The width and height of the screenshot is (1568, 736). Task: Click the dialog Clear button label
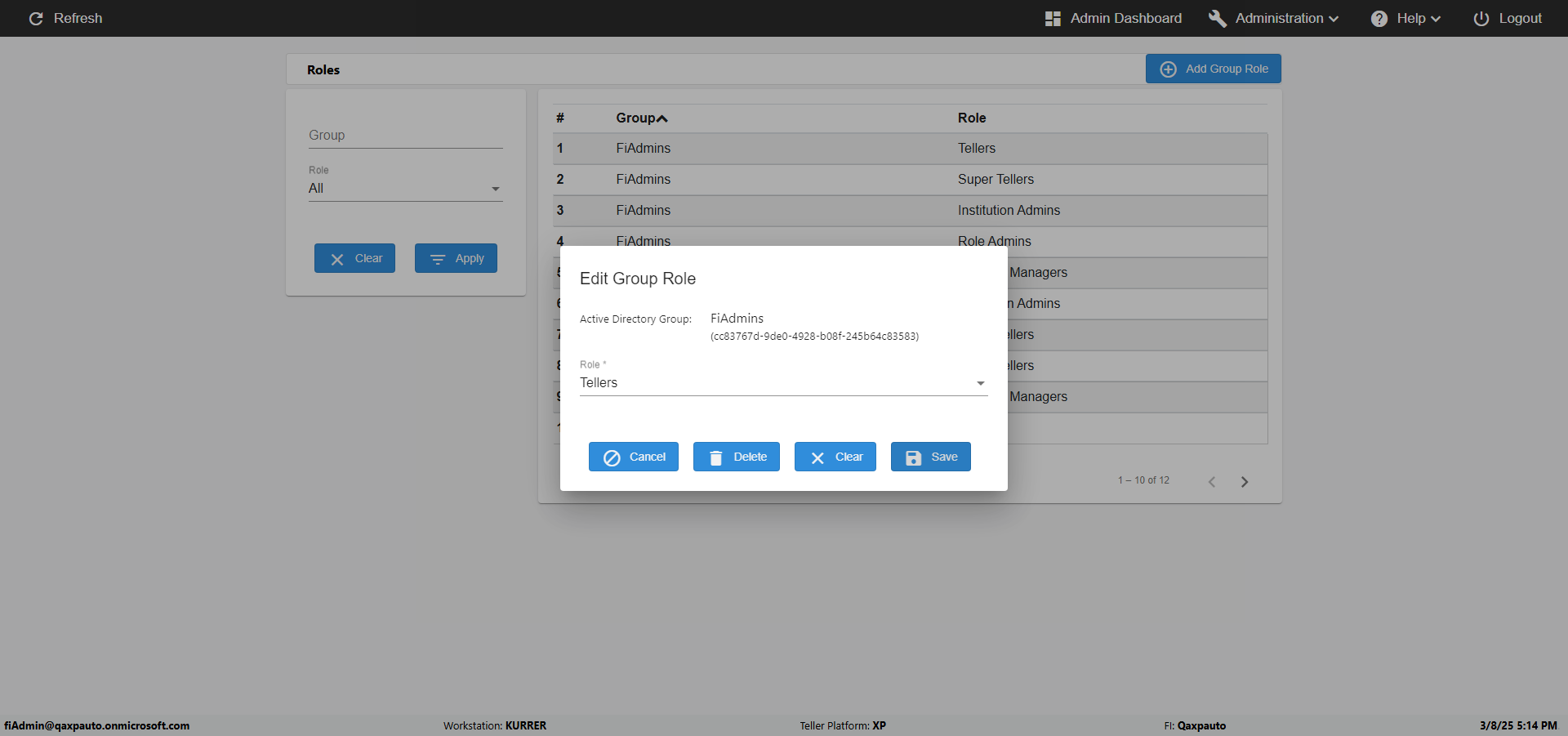pyautogui.click(x=849, y=457)
